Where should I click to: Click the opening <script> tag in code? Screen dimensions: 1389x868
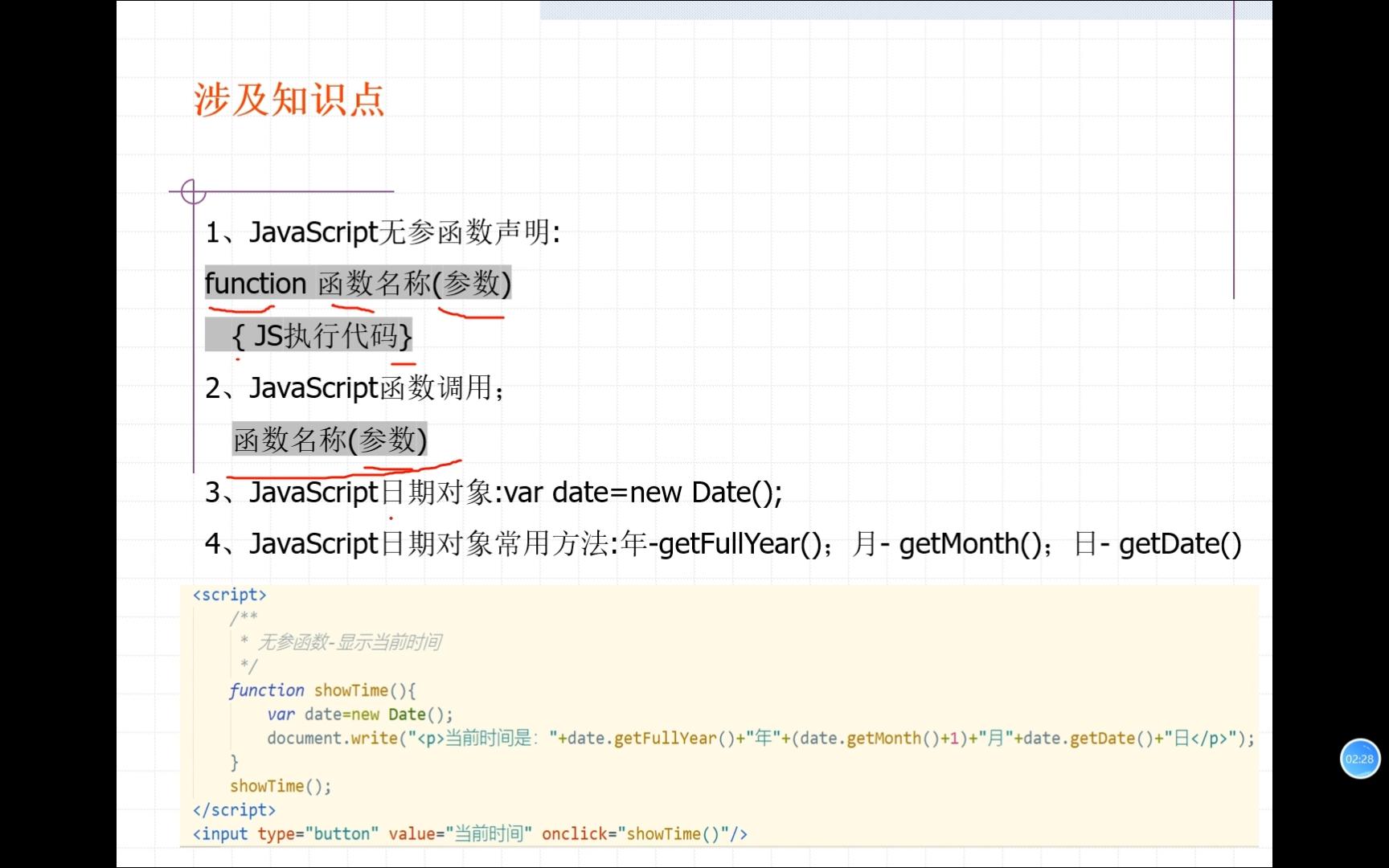tap(230, 595)
